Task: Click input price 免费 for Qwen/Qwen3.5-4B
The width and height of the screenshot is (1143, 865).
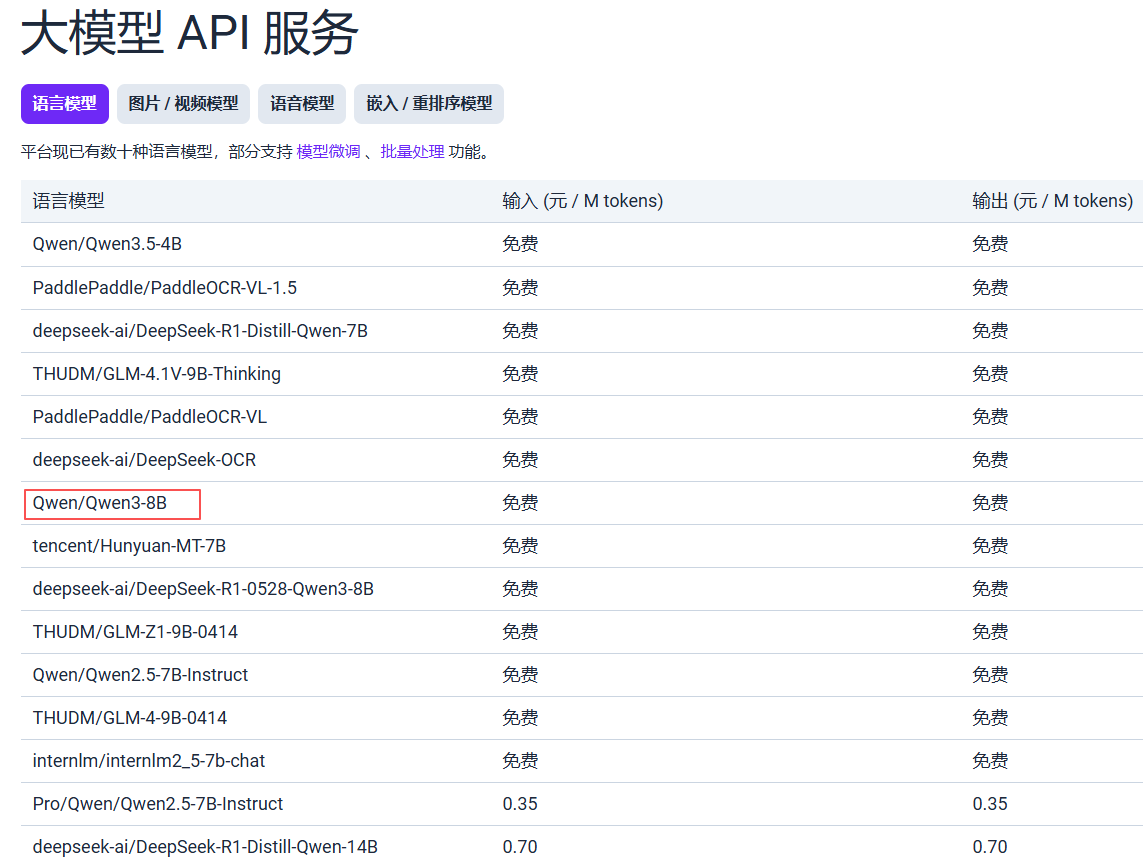Action: point(520,244)
